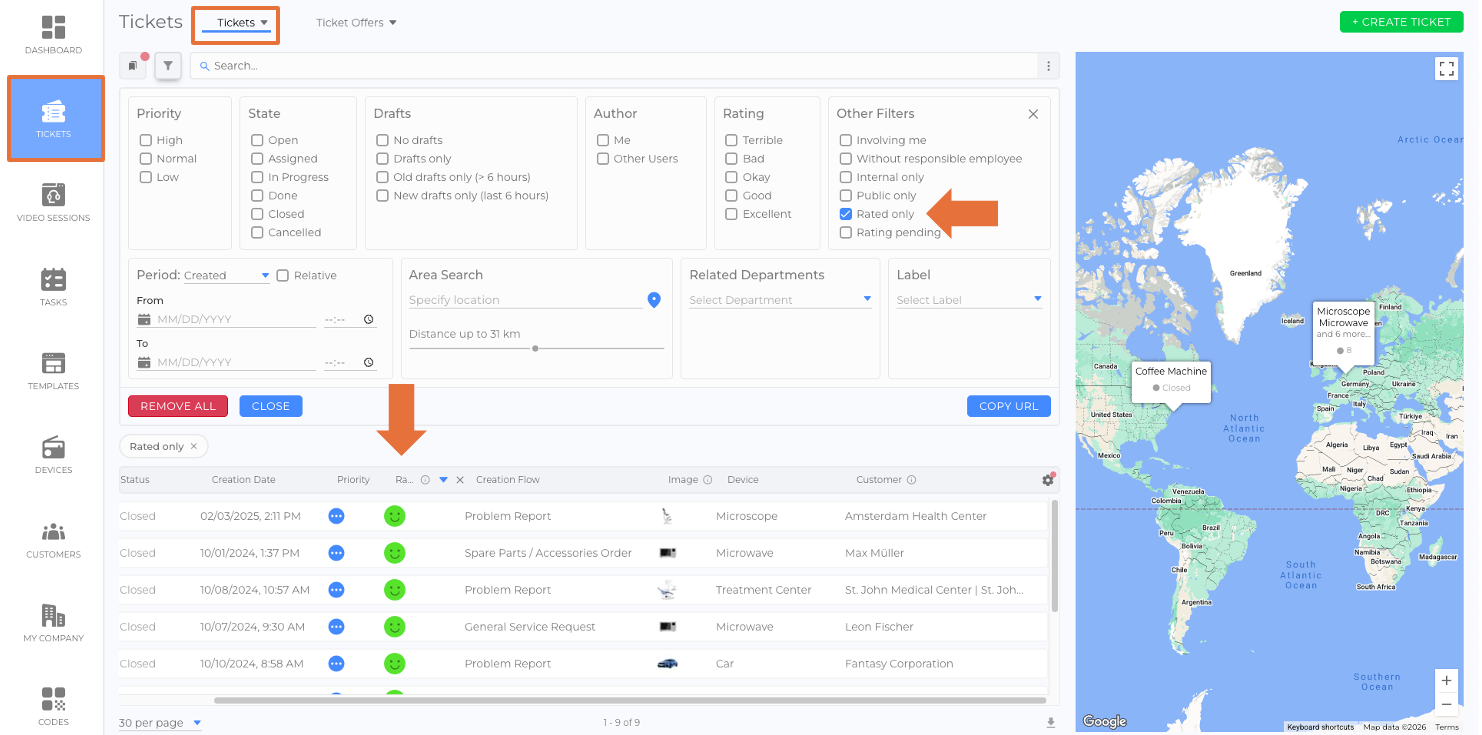Uncheck the Rated only filter
1482x735 pixels.
pyautogui.click(x=846, y=214)
